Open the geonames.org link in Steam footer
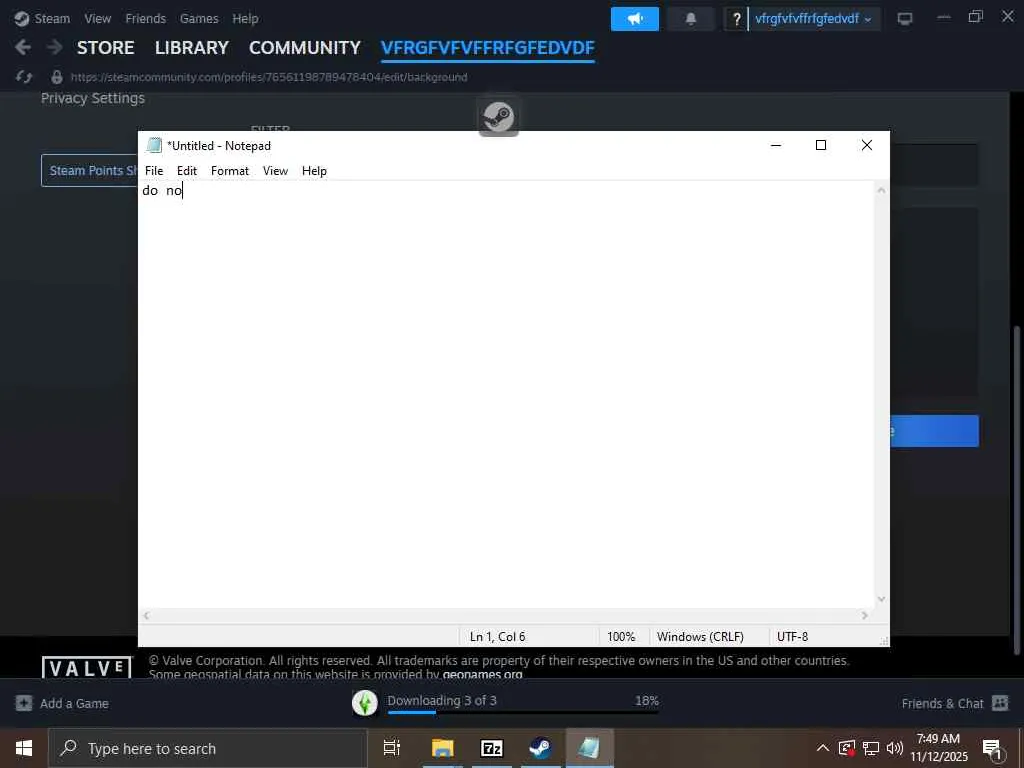Viewport: 1024px width, 768px height. point(483,674)
